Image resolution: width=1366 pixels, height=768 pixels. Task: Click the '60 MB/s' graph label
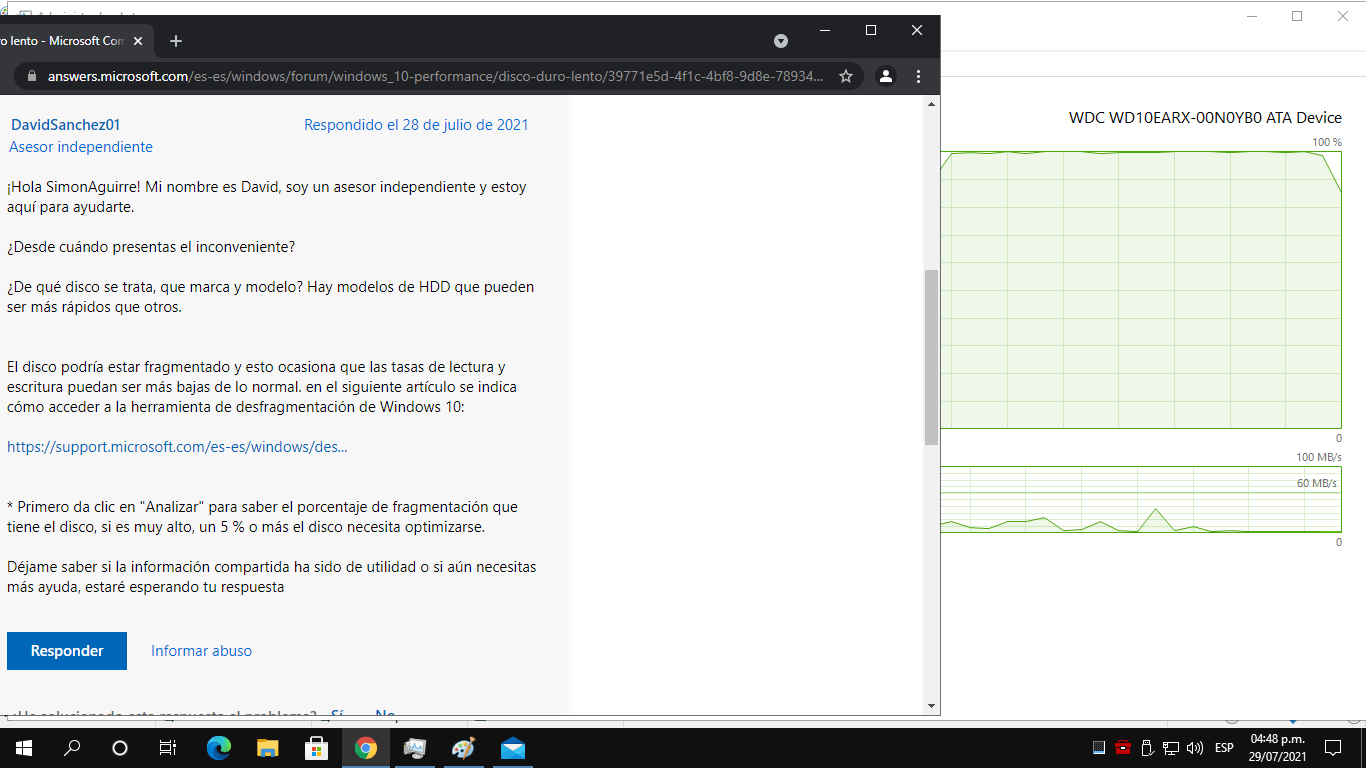[1317, 483]
